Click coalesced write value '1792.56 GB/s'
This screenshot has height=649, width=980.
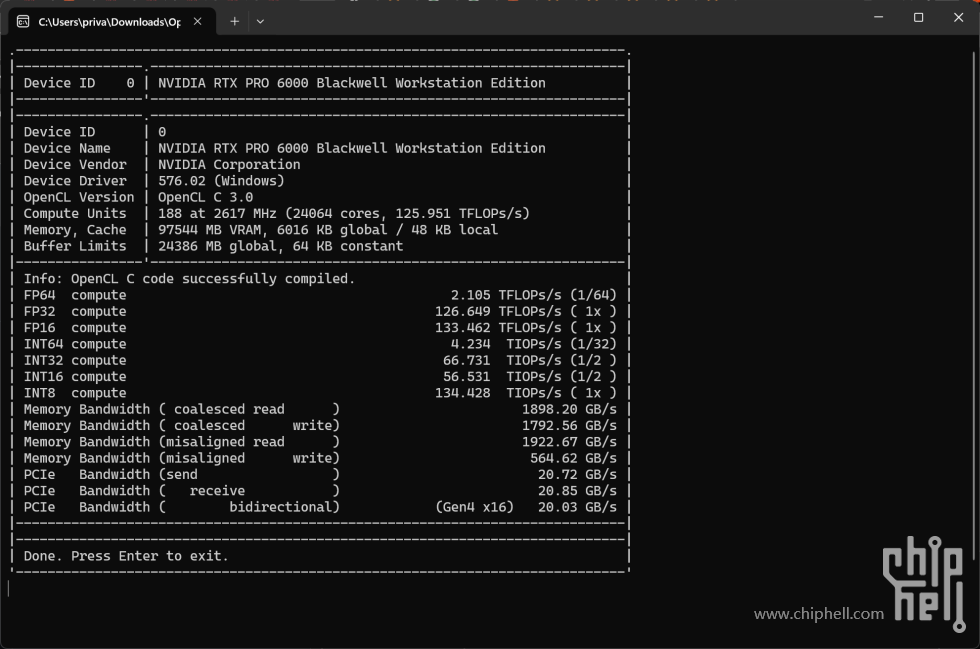click(x=569, y=425)
